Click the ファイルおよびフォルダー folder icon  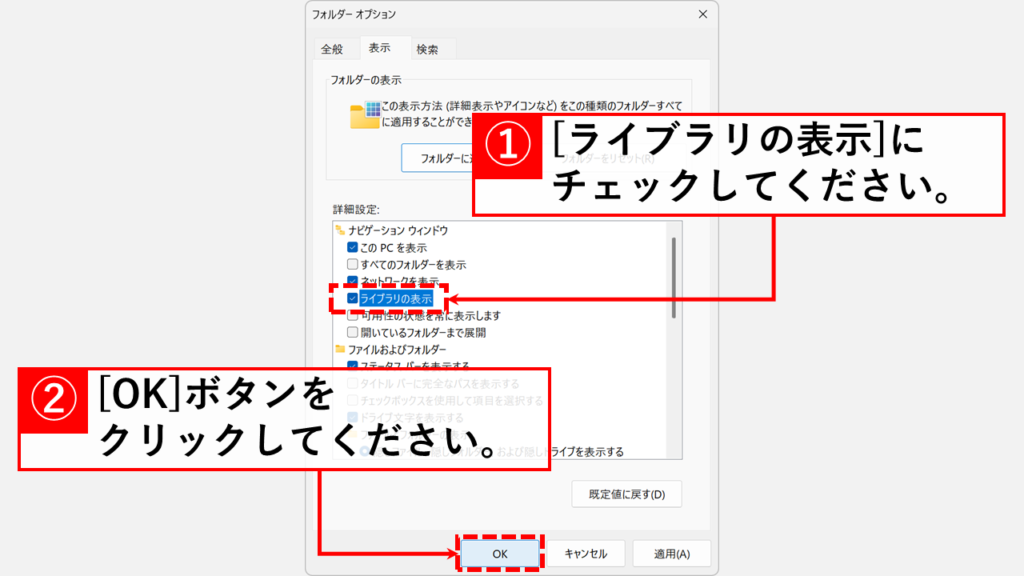coord(340,349)
